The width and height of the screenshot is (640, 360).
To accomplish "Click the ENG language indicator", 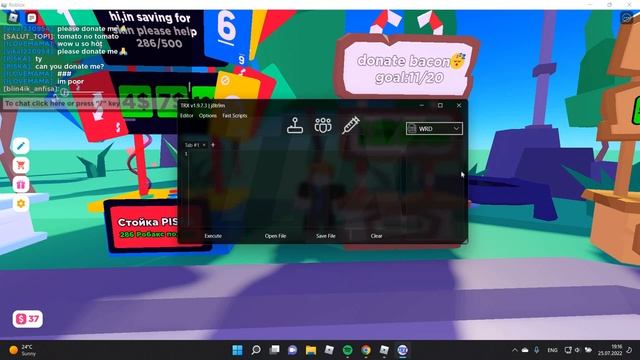I will tap(552, 350).
